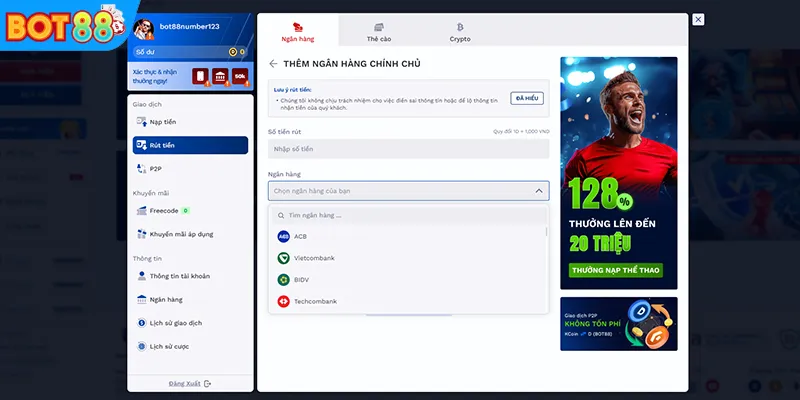Click the coin icon beside Số dư balance
The height and width of the screenshot is (400, 800).
232,51
